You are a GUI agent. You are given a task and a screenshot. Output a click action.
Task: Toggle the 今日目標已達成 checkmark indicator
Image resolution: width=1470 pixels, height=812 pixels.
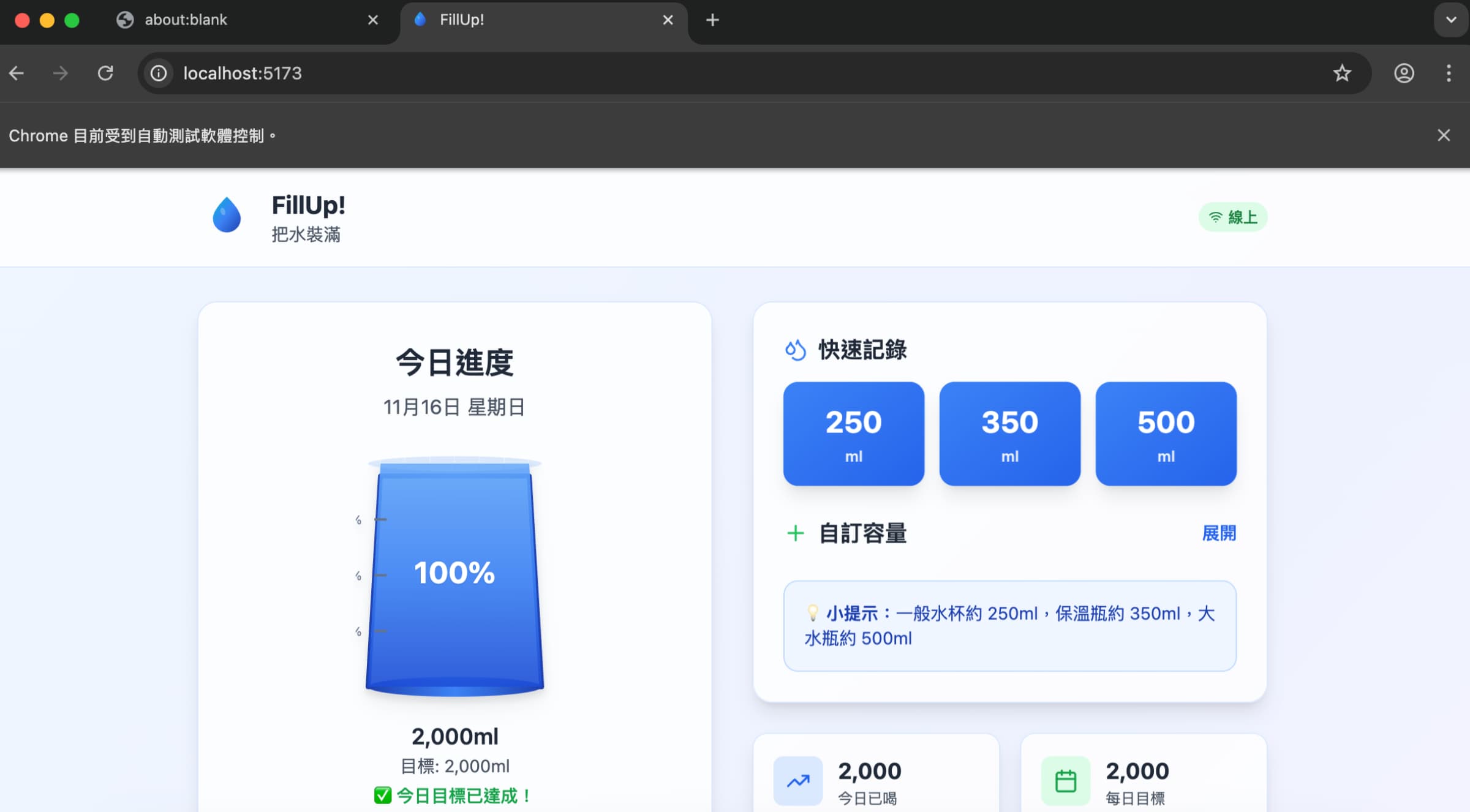coord(383,795)
